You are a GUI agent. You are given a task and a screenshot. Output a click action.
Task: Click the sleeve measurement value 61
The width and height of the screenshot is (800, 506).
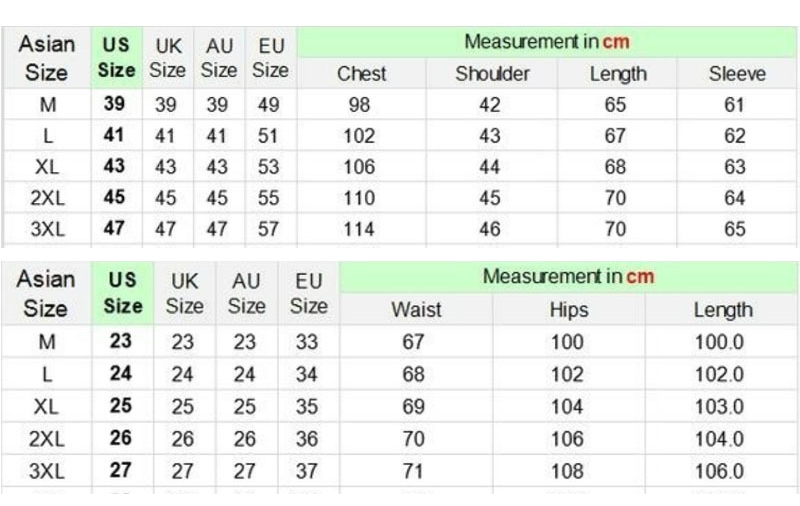point(735,105)
